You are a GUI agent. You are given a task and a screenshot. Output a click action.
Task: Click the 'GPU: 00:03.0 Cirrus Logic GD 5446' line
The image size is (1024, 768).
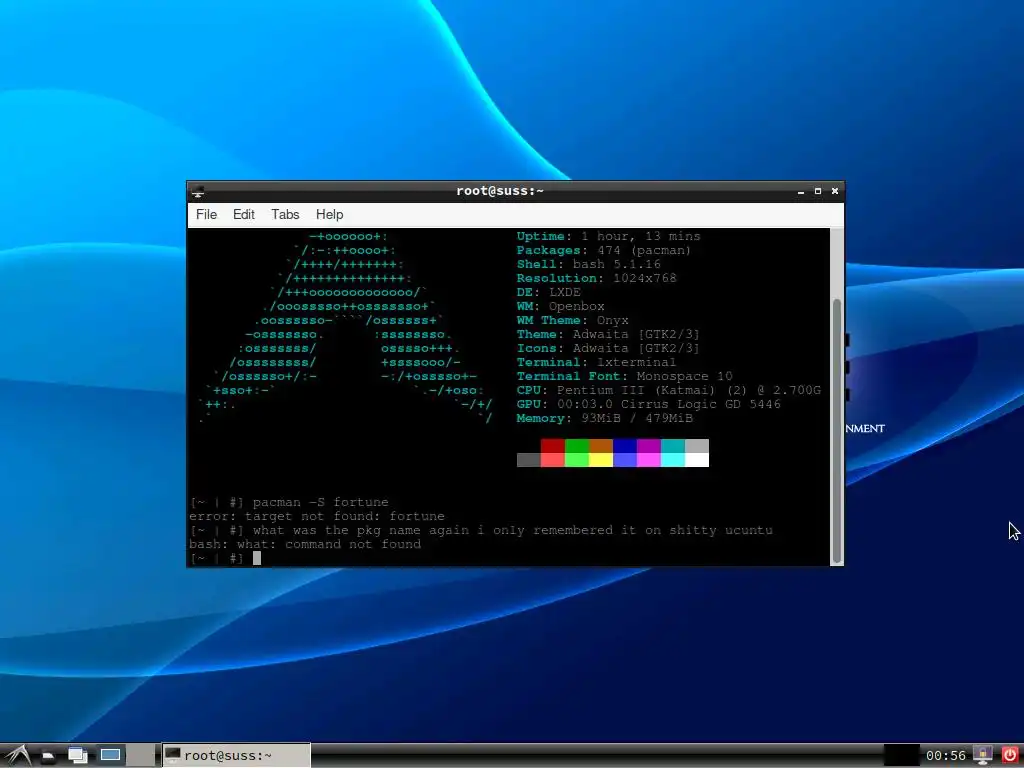tap(648, 404)
